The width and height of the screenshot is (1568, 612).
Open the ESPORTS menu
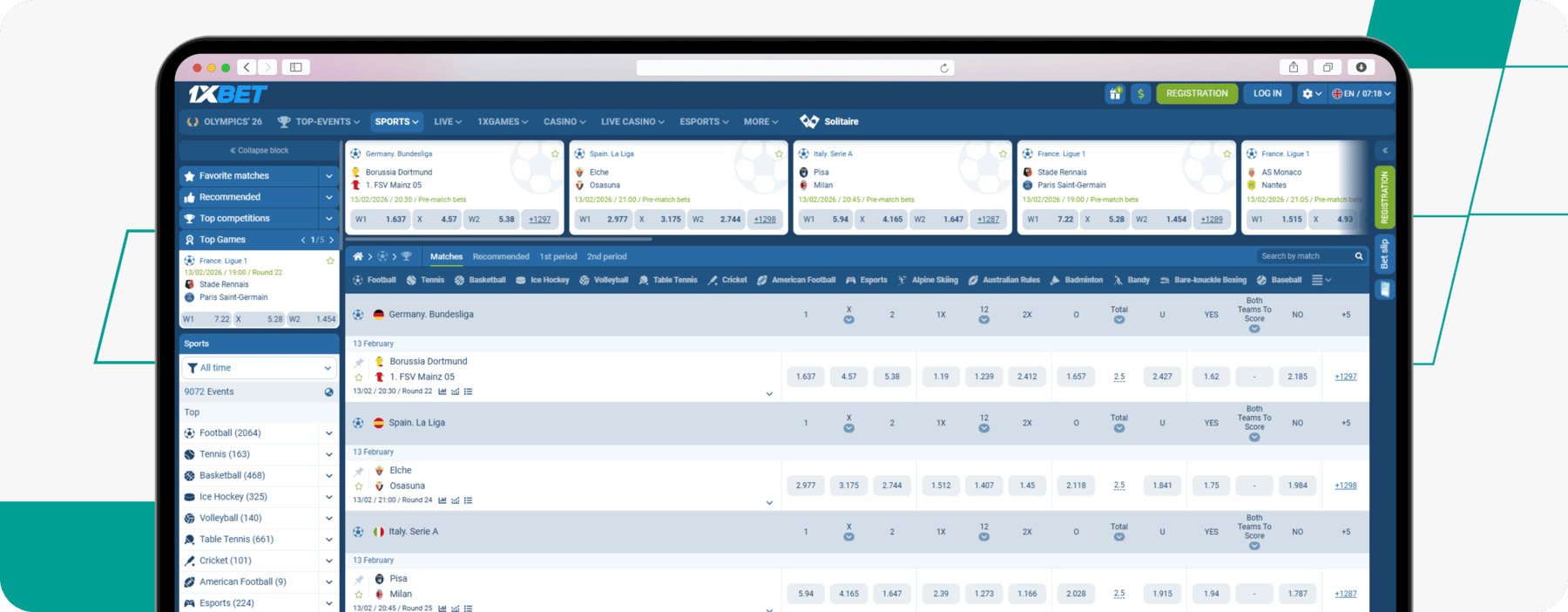click(x=704, y=122)
